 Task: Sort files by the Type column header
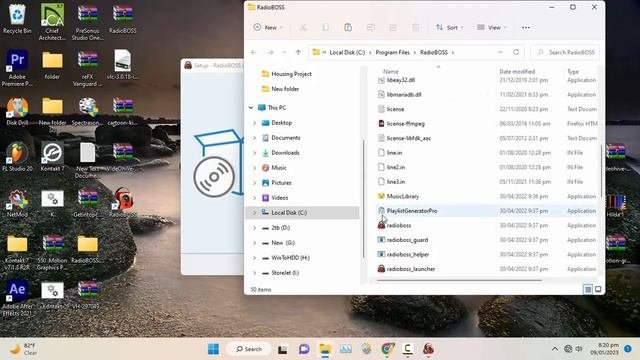[x=573, y=71]
